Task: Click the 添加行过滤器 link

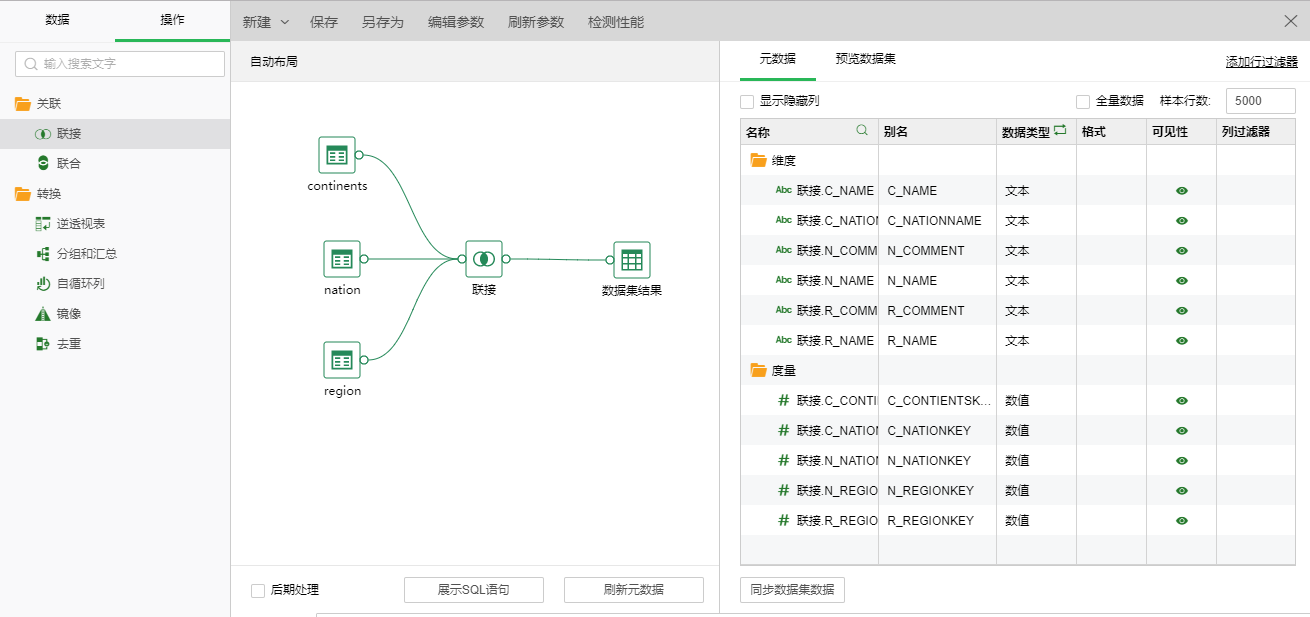Action: coord(1261,62)
